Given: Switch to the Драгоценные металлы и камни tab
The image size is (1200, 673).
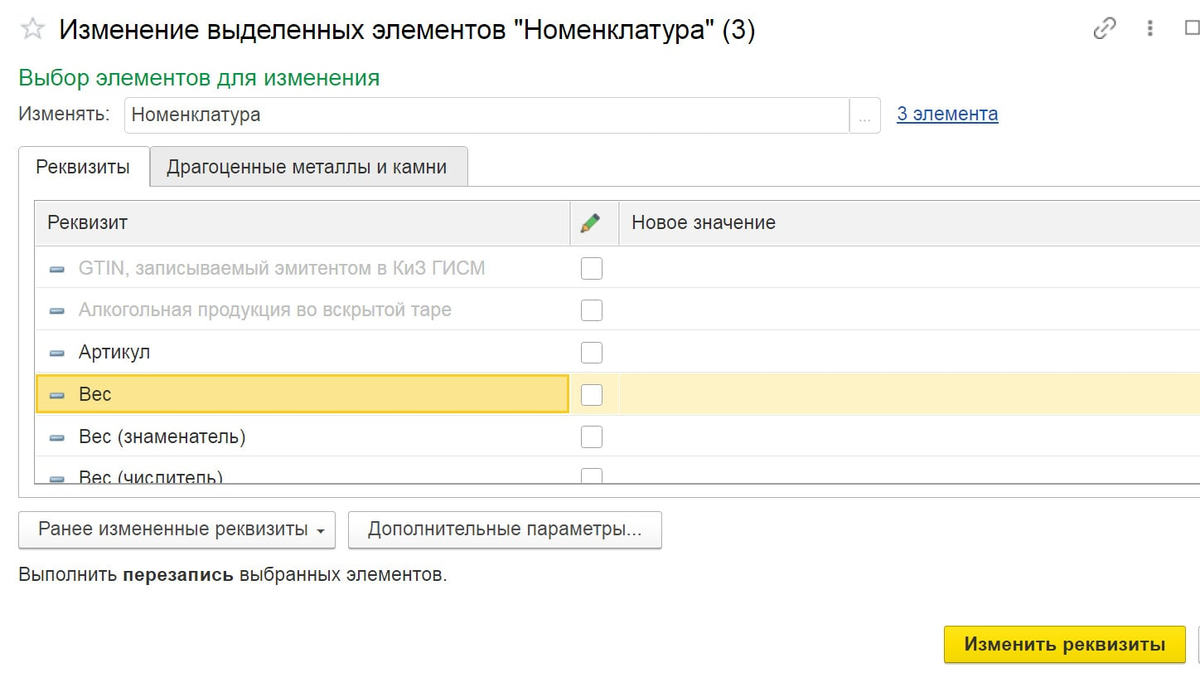Looking at the screenshot, I should (x=308, y=166).
